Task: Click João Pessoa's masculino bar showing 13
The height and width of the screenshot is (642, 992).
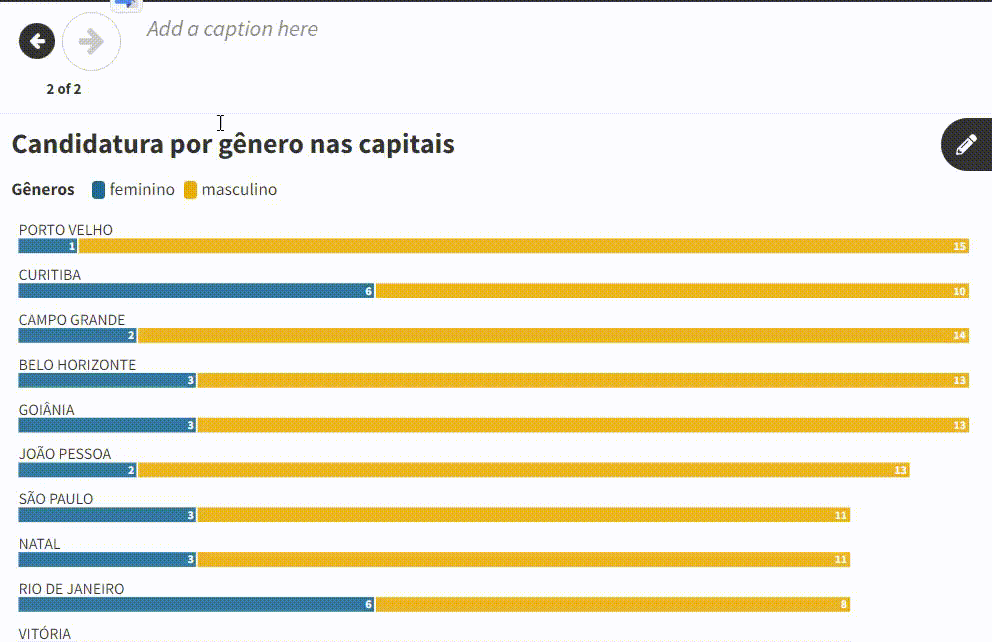Action: [x=523, y=470]
